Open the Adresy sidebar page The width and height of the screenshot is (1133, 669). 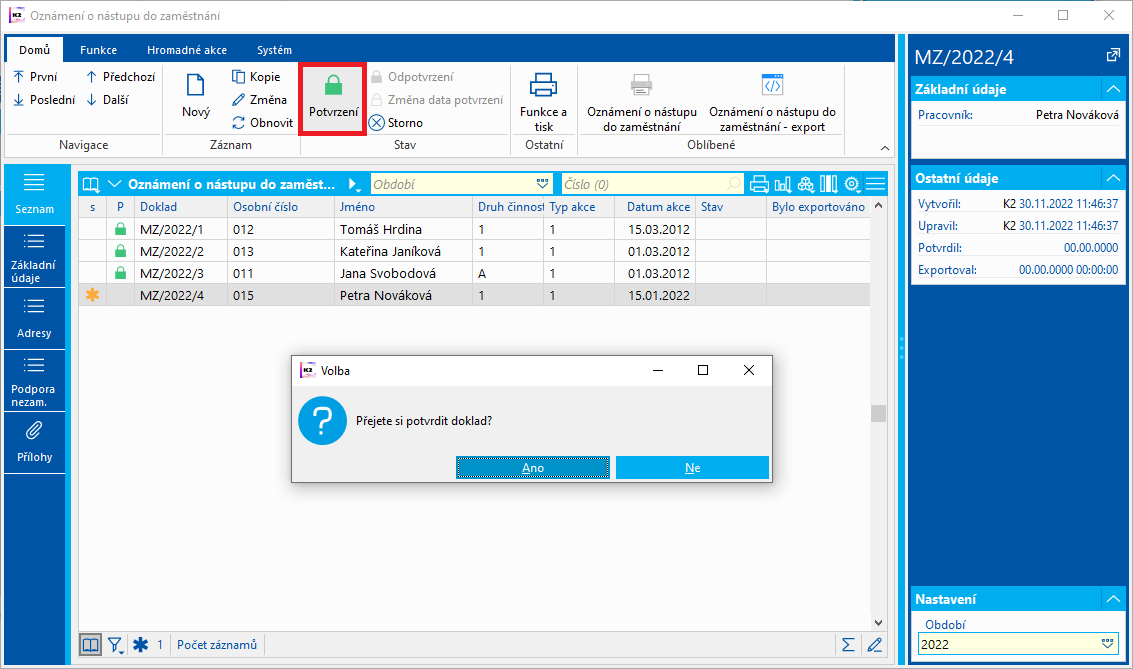(x=34, y=319)
